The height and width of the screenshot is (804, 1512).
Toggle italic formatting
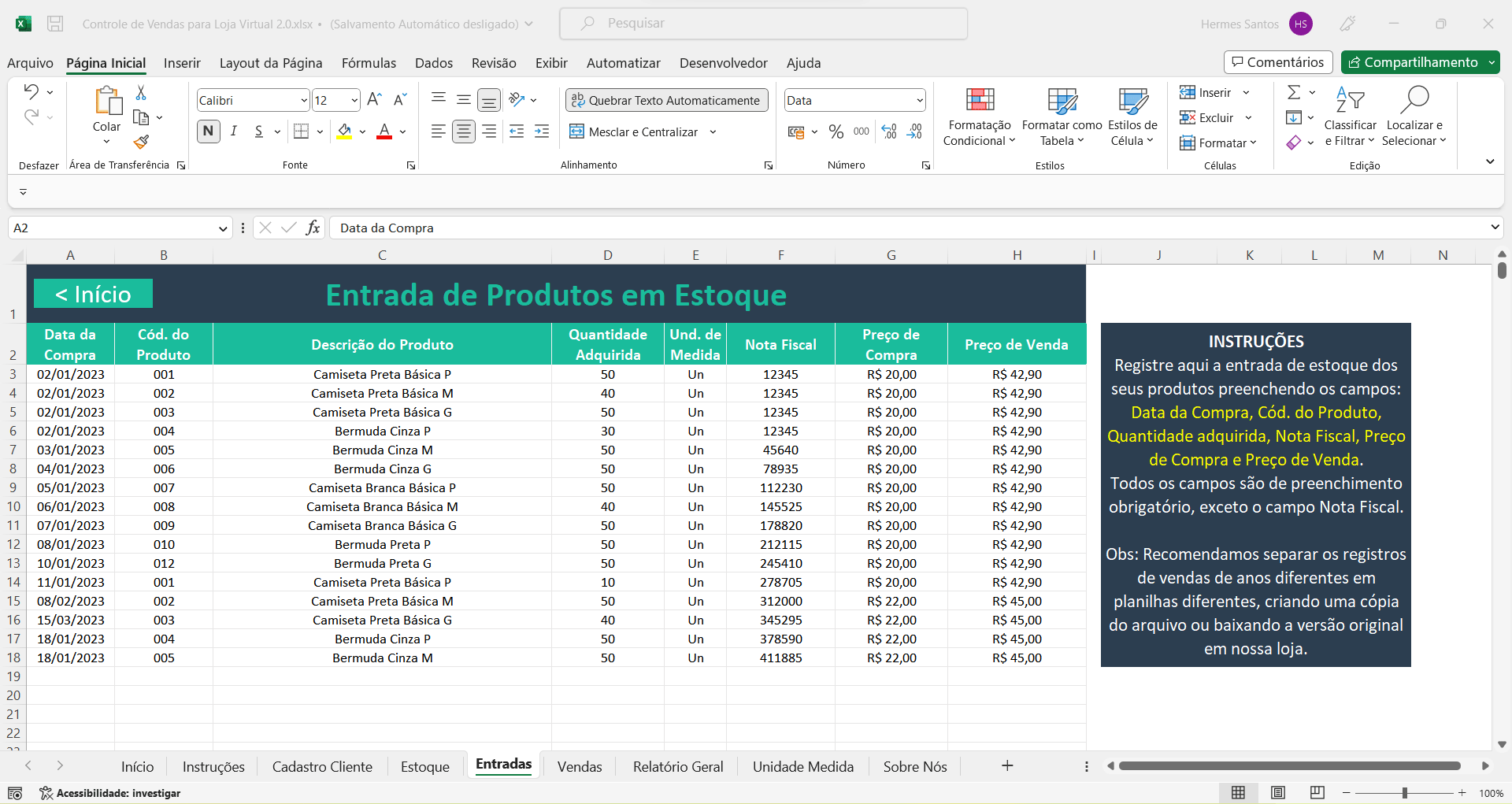tap(234, 132)
